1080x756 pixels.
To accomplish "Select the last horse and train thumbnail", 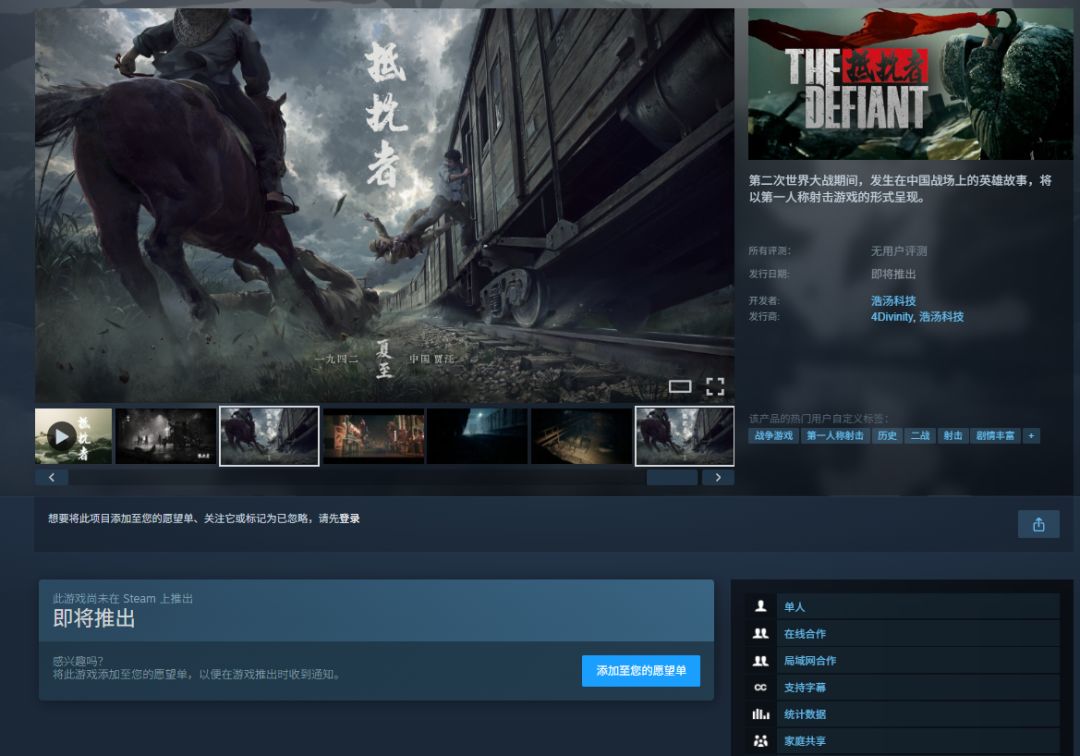I will coord(685,436).
